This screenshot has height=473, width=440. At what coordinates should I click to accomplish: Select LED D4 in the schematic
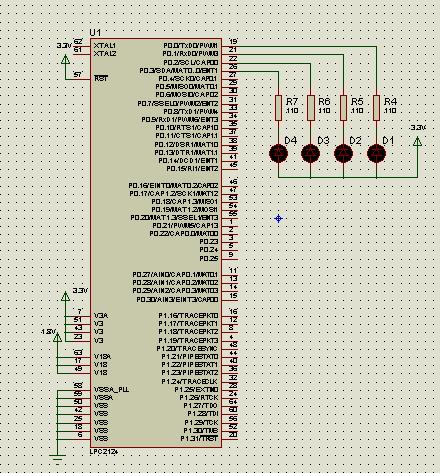pos(278,153)
